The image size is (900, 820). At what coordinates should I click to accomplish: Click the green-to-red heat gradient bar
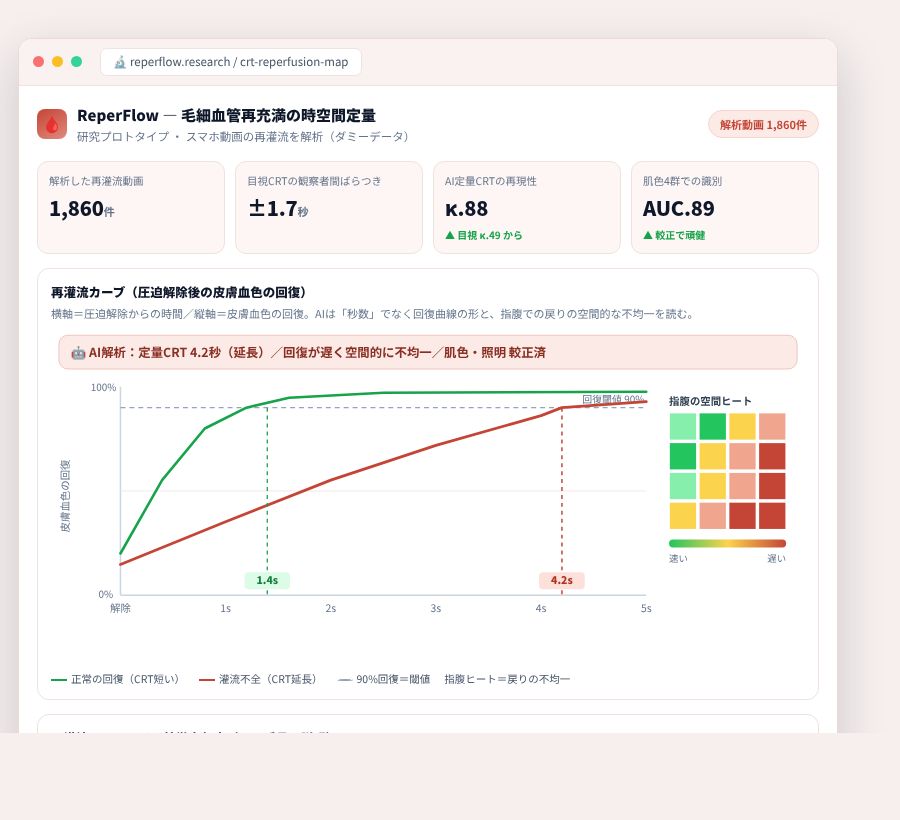coord(727,543)
